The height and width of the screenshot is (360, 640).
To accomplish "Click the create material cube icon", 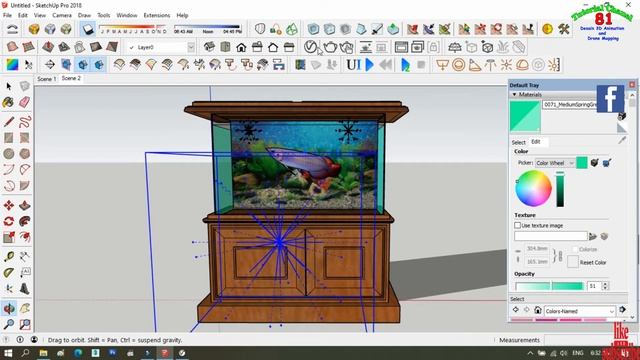I will pos(622,116).
